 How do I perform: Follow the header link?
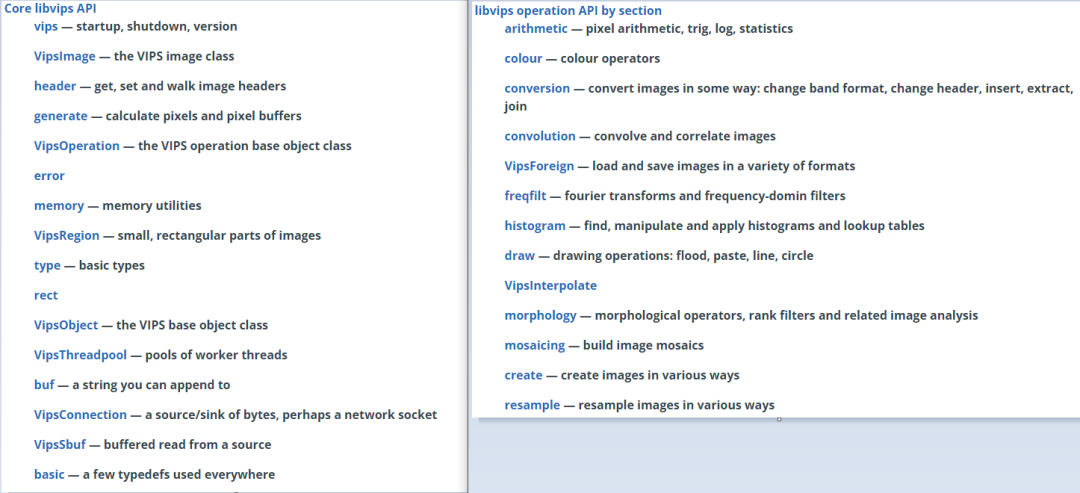53,86
